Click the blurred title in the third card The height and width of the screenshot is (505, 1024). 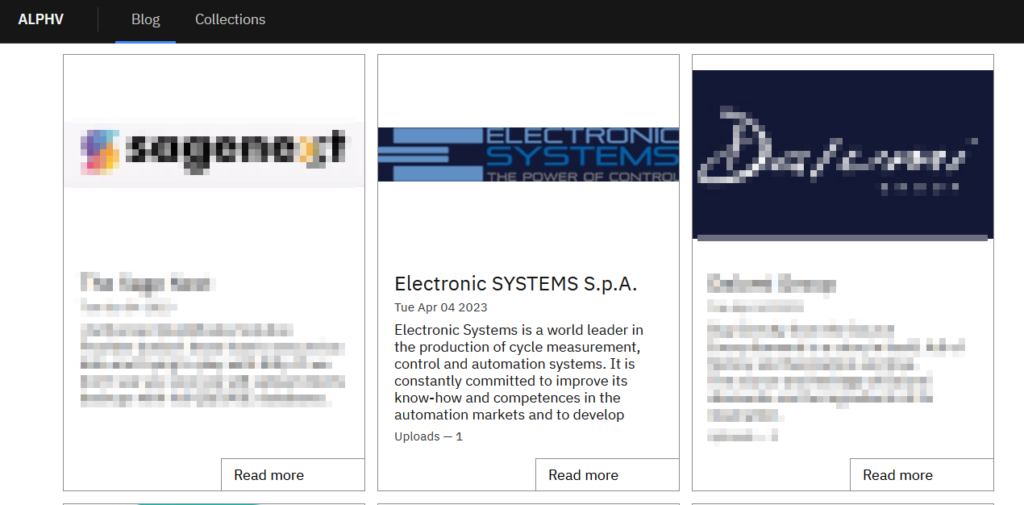pos(771,284)
